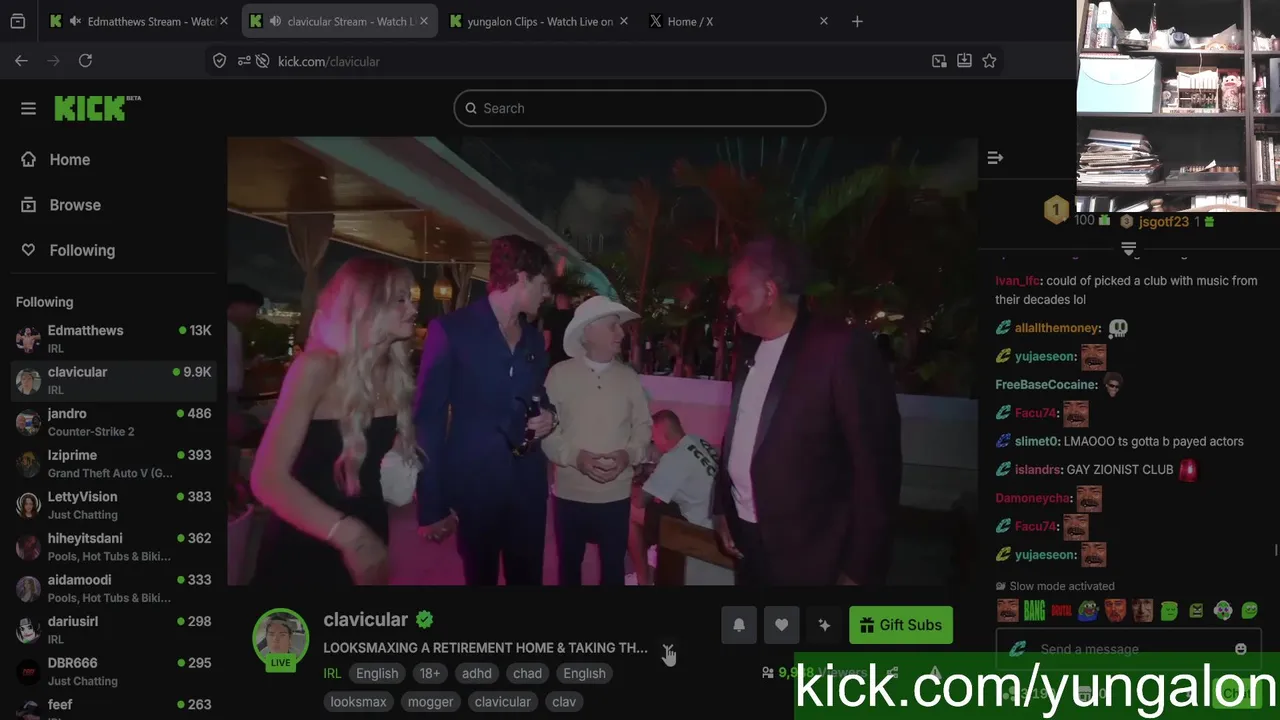
Task: Follow clavicular with heart button
Action: pos(781,625)
